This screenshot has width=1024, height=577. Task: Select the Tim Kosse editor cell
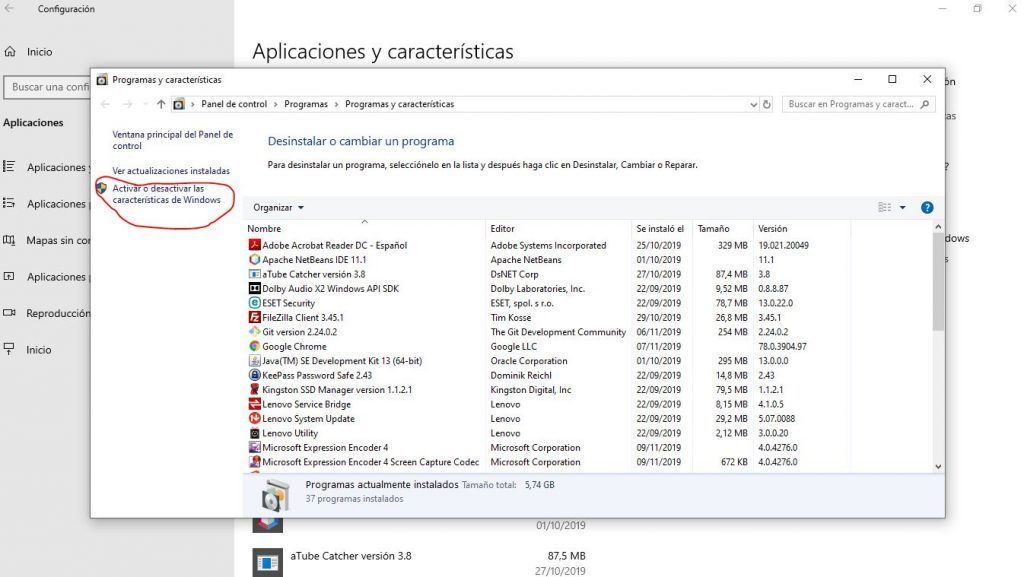(511, 317)
